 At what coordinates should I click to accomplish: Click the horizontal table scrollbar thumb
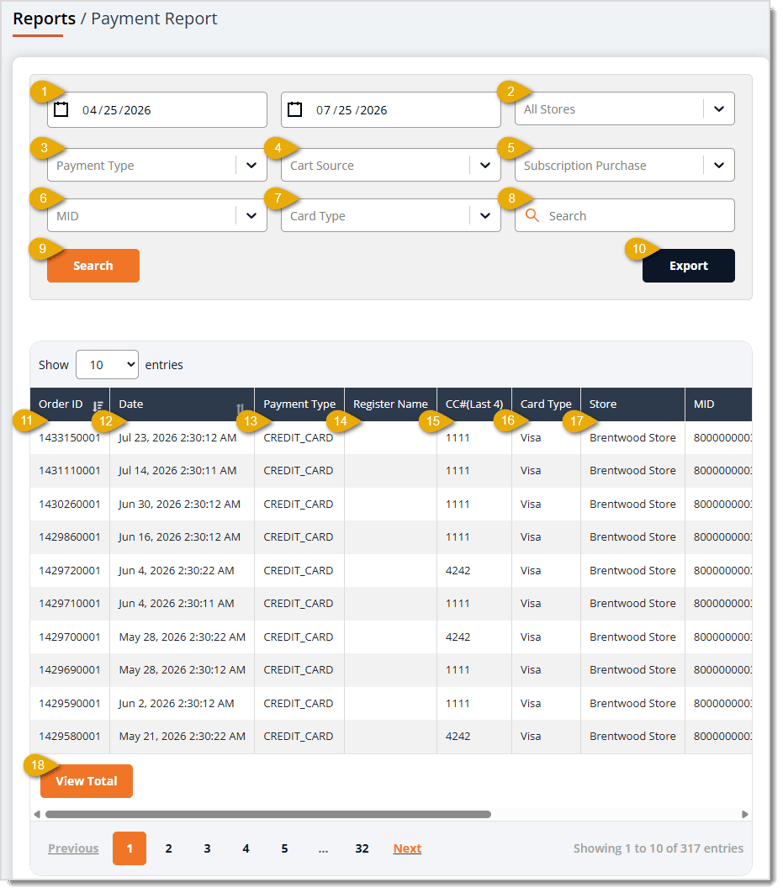[x=268, y=814]
